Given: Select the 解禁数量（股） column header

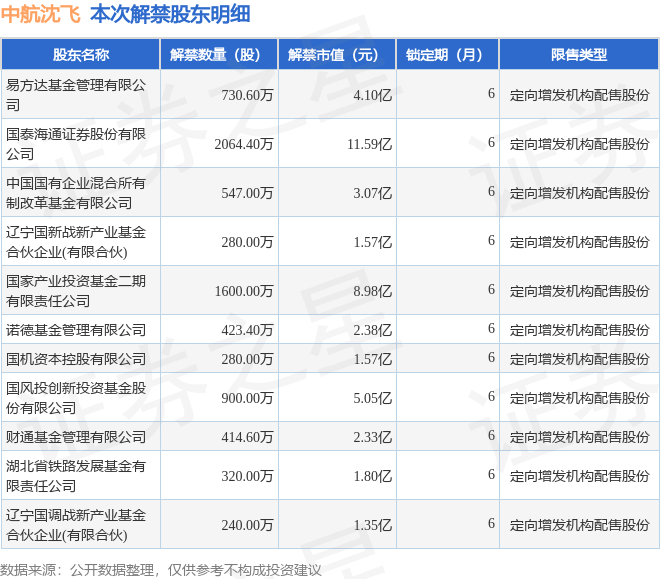Looking at the screenshot, I should coord(219,55).
